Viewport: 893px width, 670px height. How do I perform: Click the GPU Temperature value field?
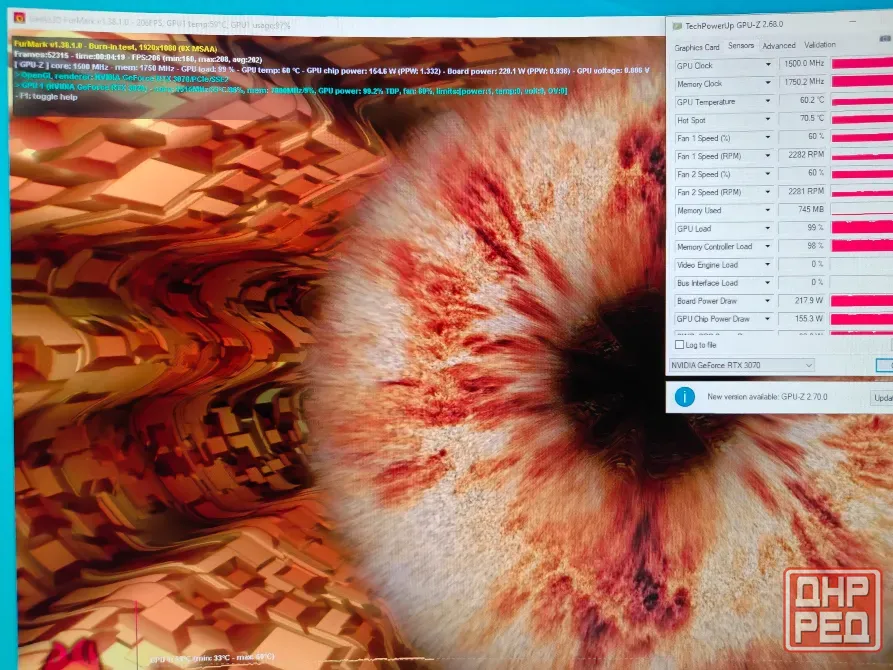click(802, 100)
